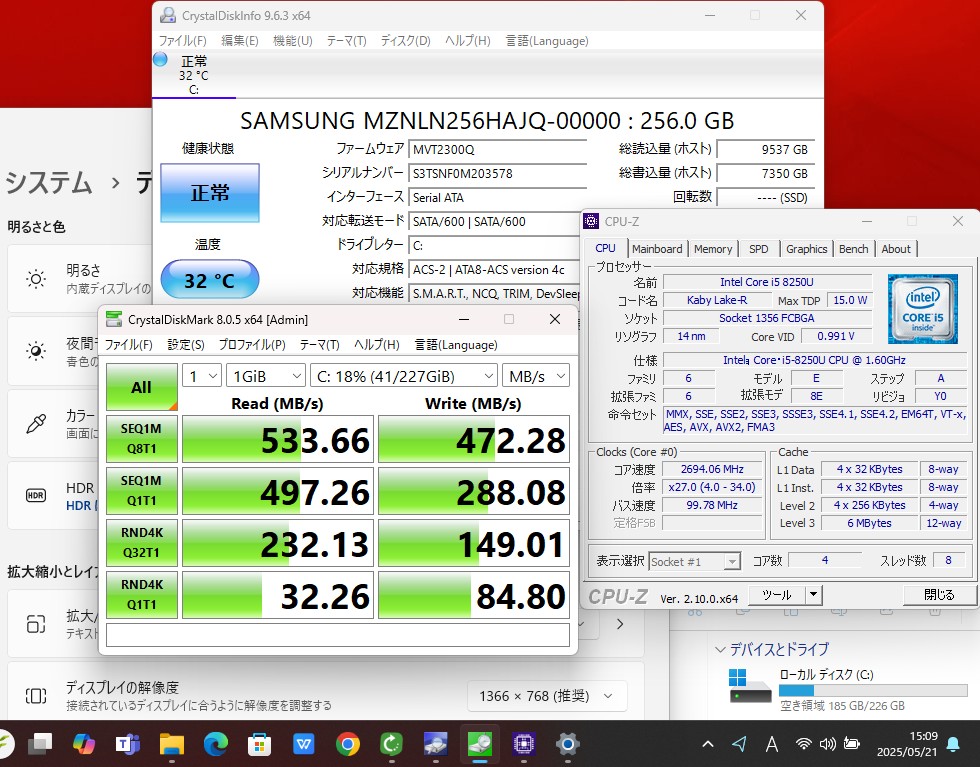Click the HDR icon in Settings

click(x=36, y=496)
